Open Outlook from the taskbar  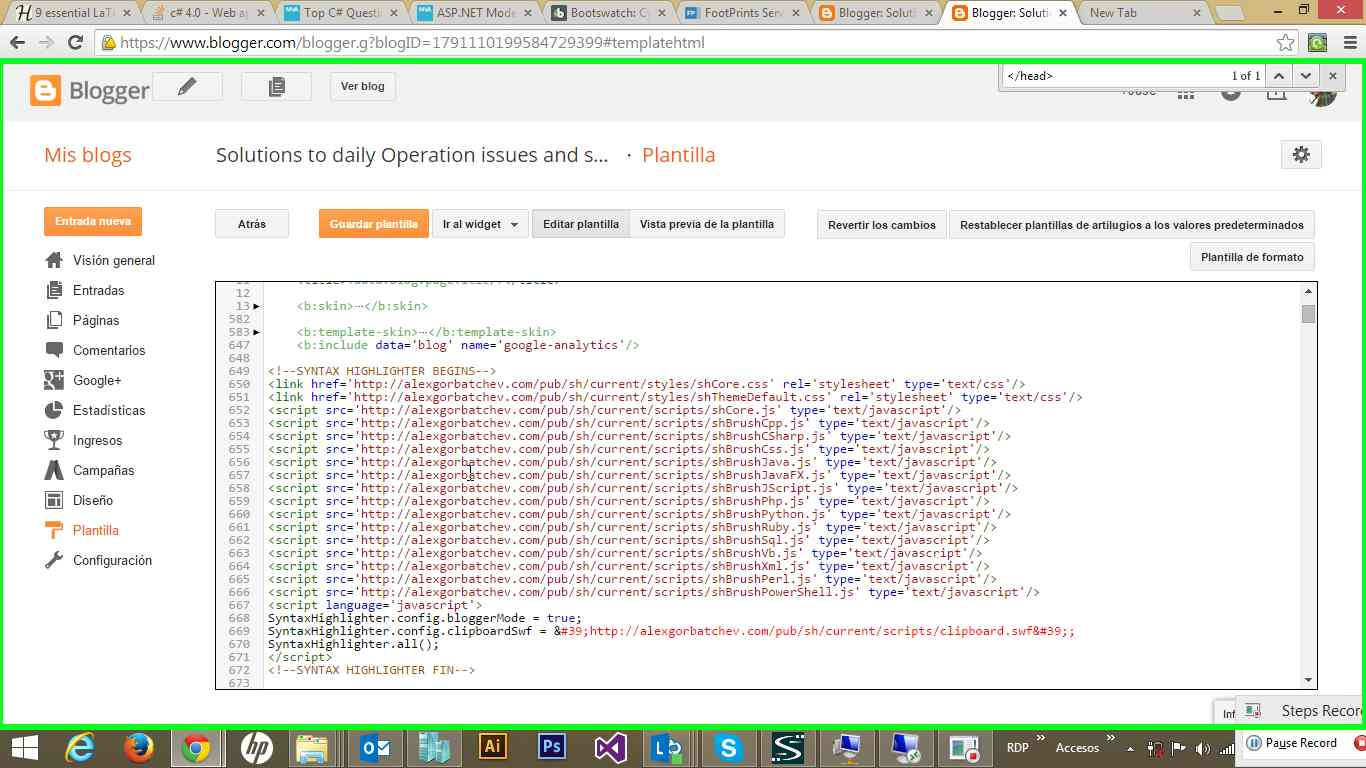[374, 748]
